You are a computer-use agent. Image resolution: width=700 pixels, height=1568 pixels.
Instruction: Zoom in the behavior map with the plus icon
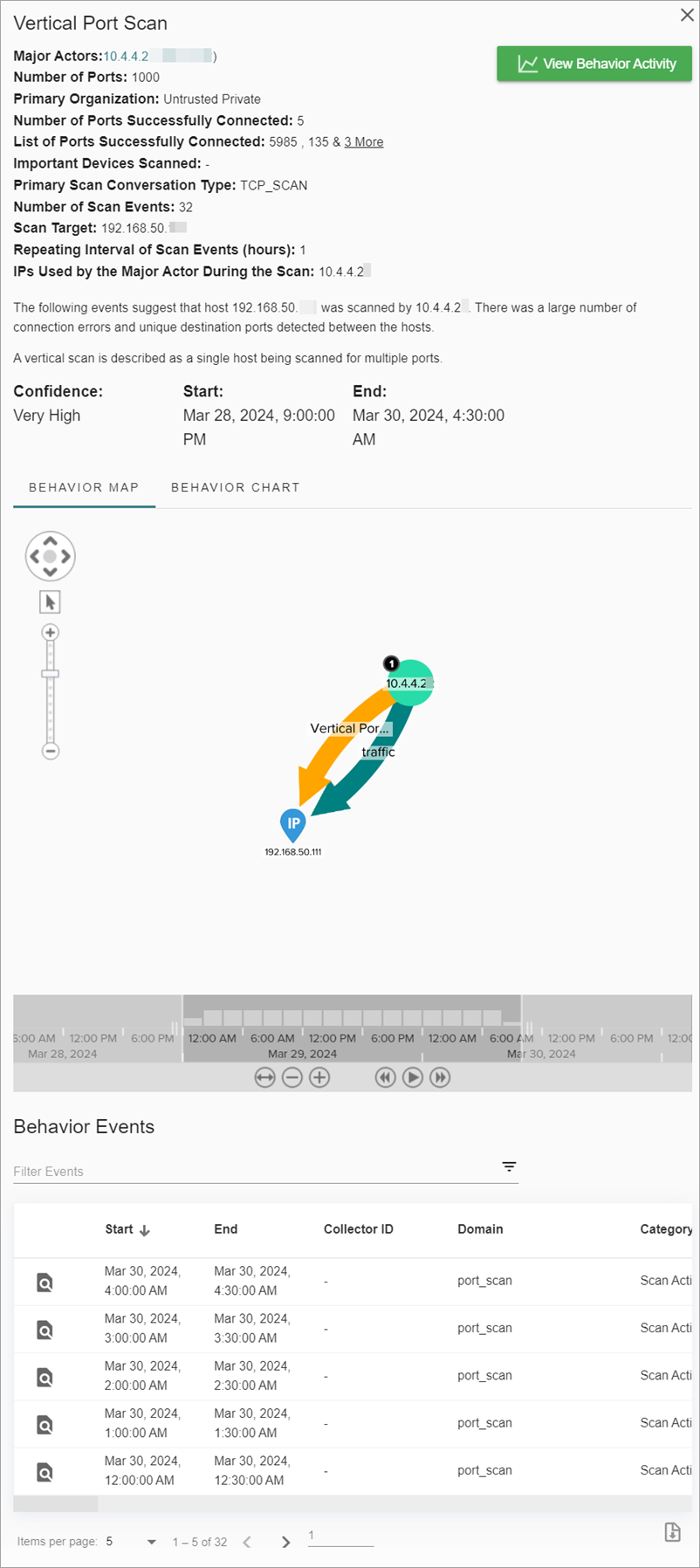(x=50, y=632)
